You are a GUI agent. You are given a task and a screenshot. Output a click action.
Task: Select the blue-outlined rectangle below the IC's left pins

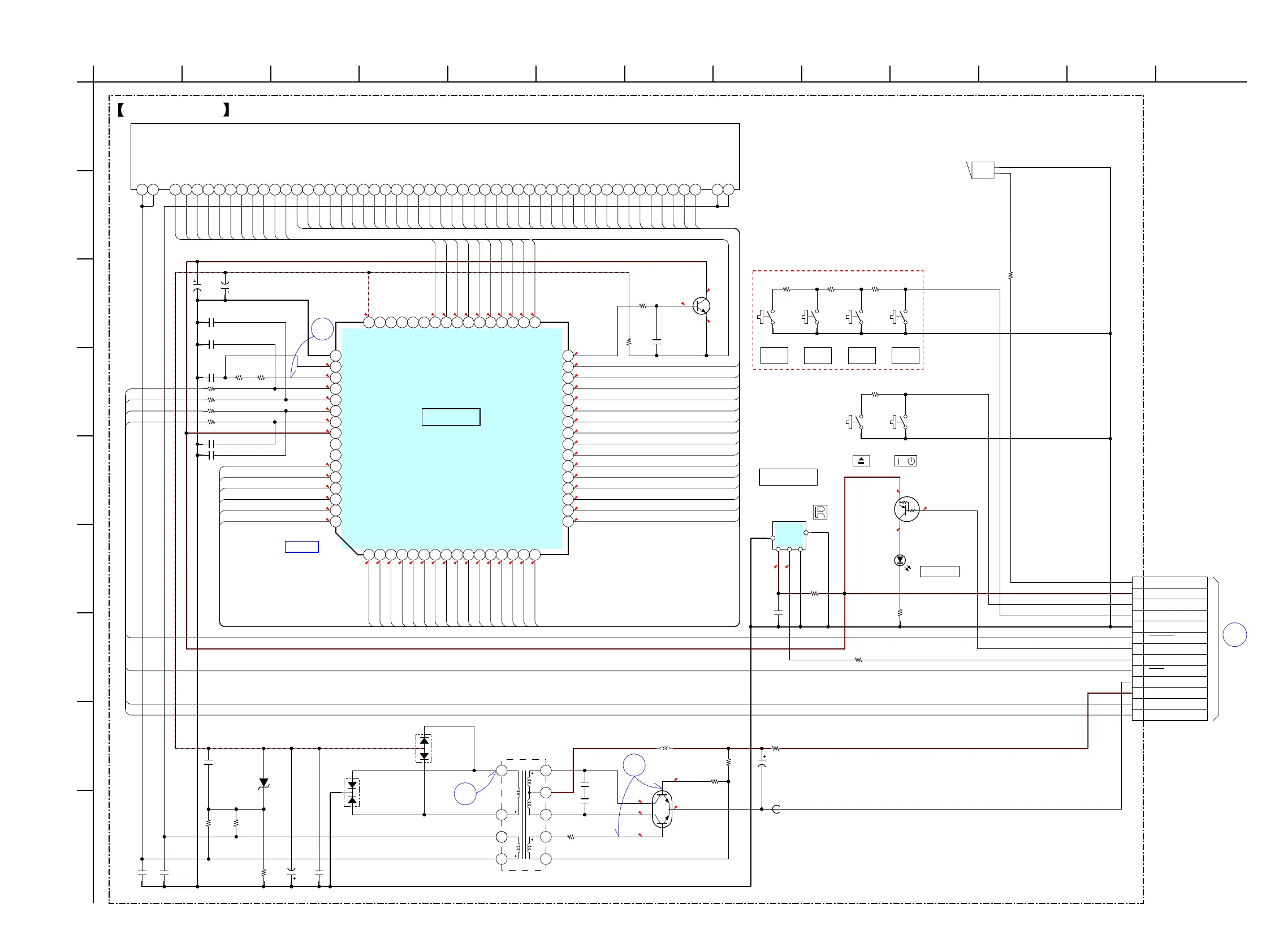(x=301, y=546)
